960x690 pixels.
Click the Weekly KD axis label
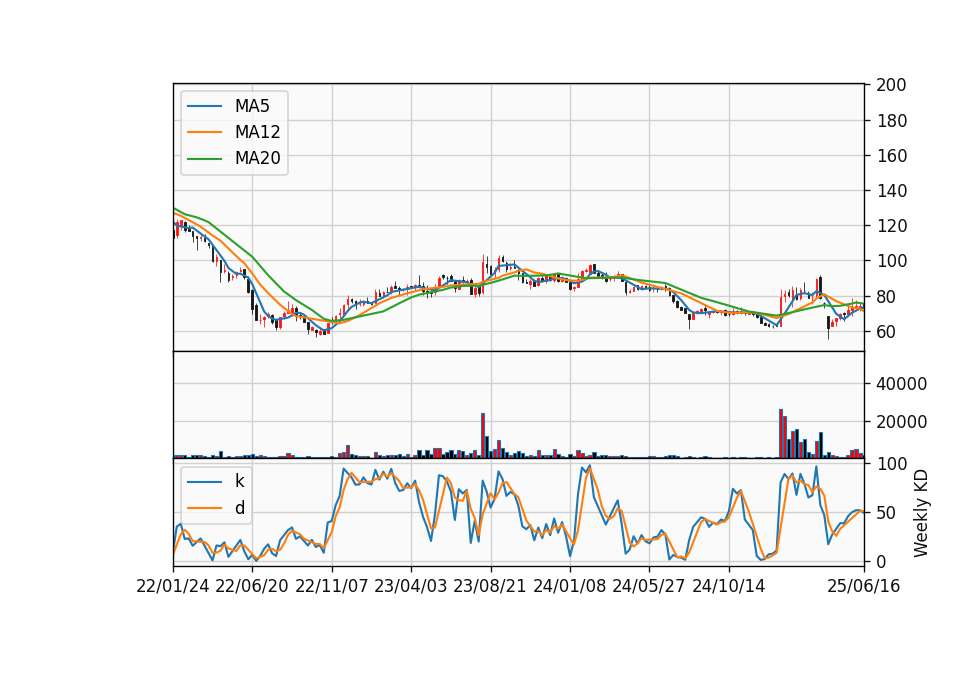click(921, 513)
